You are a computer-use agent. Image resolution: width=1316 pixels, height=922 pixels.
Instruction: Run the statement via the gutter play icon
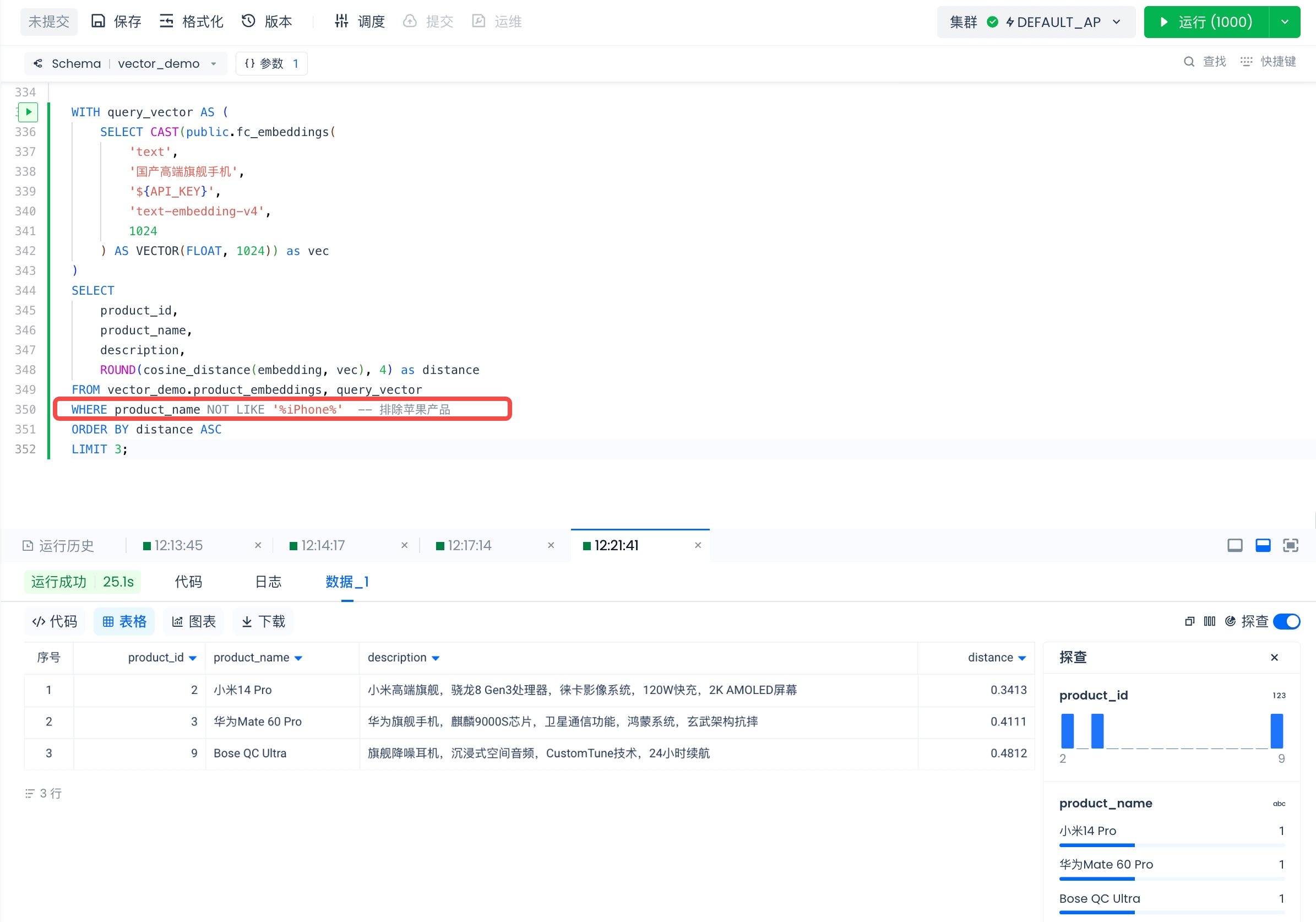(28, 112)
